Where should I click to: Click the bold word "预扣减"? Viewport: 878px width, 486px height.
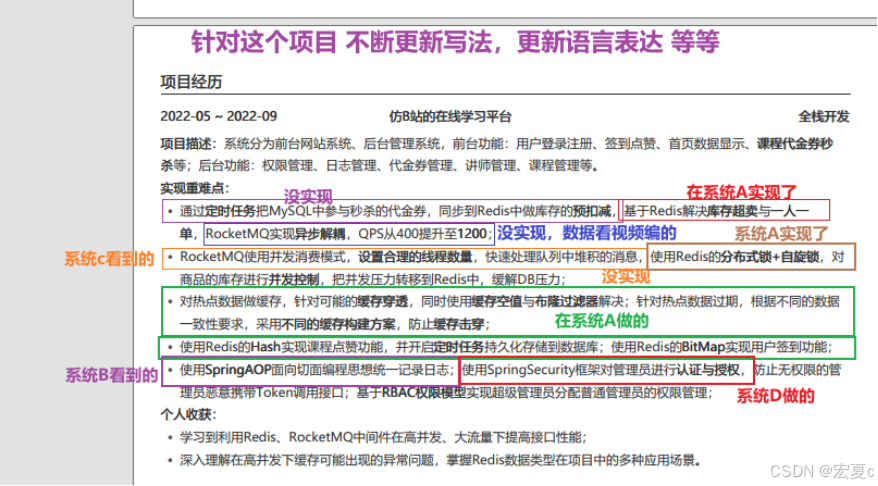[591, 211]
